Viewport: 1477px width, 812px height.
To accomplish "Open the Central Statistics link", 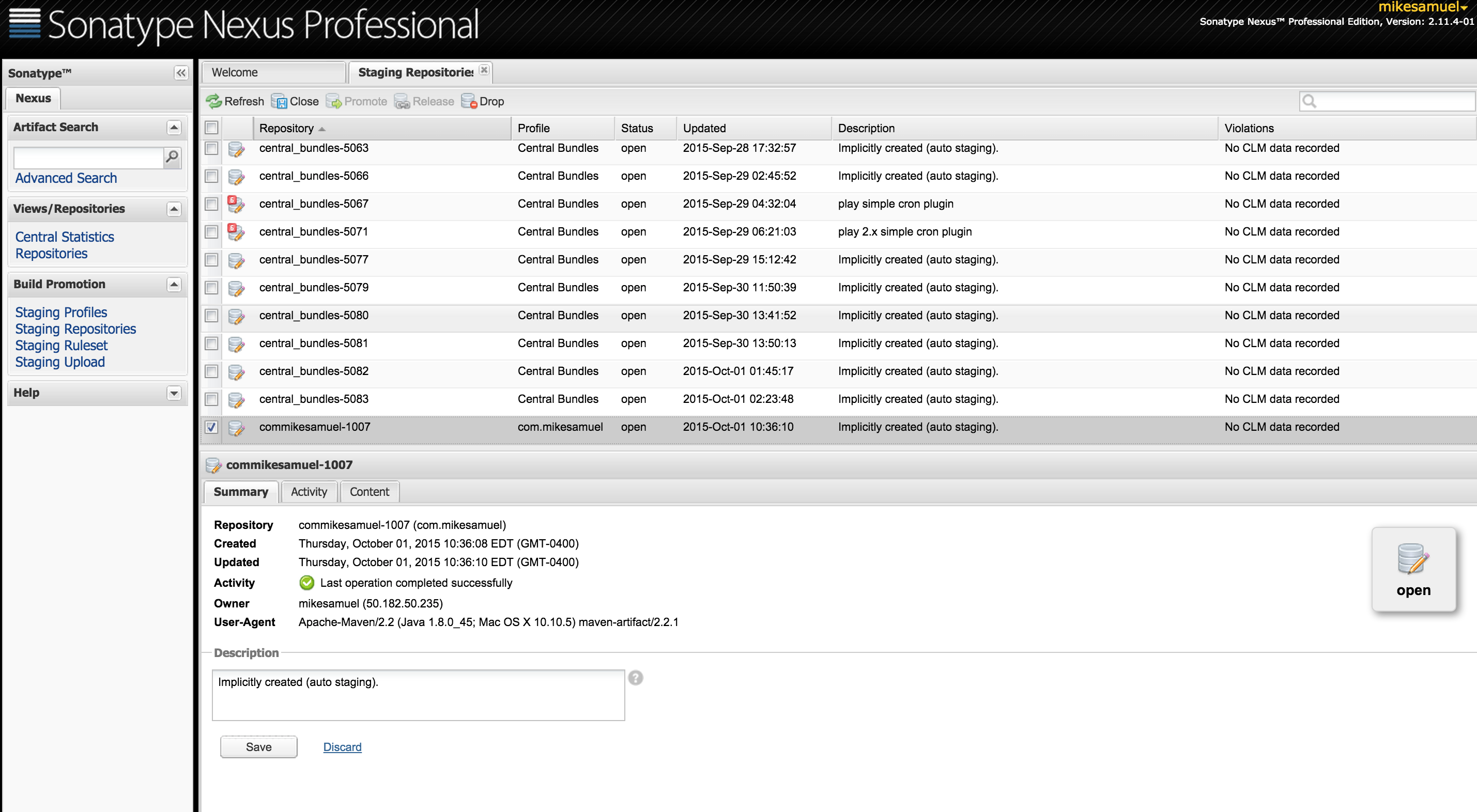I will (65, 237).
